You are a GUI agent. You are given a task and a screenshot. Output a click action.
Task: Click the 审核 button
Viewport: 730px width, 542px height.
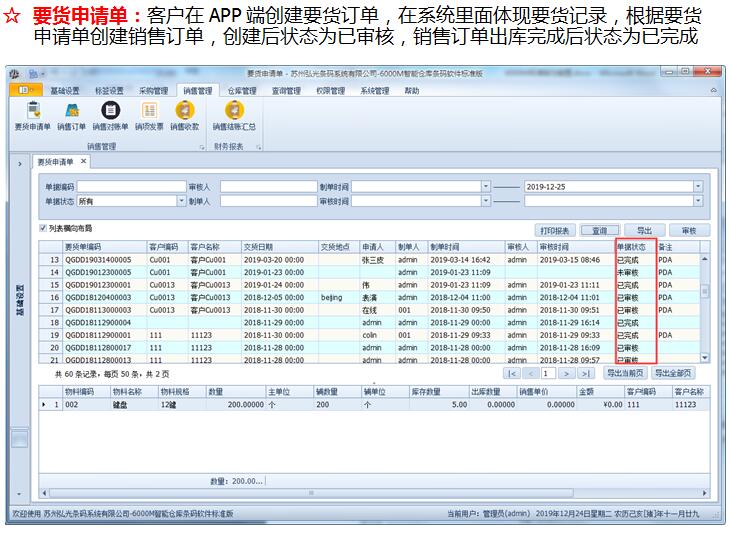(x=689, y=230)
